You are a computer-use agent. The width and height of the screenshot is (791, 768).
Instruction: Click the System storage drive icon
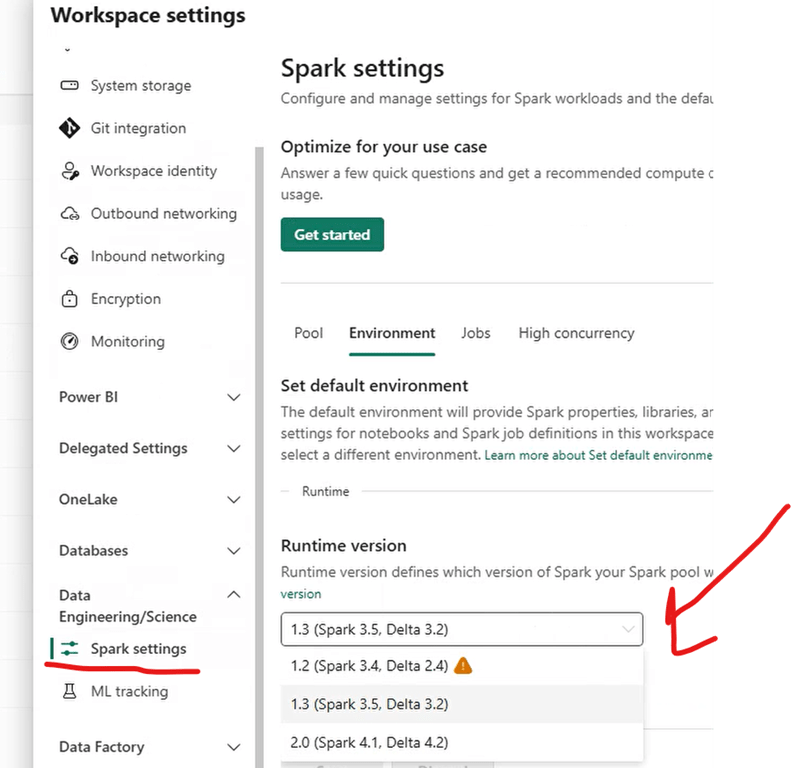point(70,85)
